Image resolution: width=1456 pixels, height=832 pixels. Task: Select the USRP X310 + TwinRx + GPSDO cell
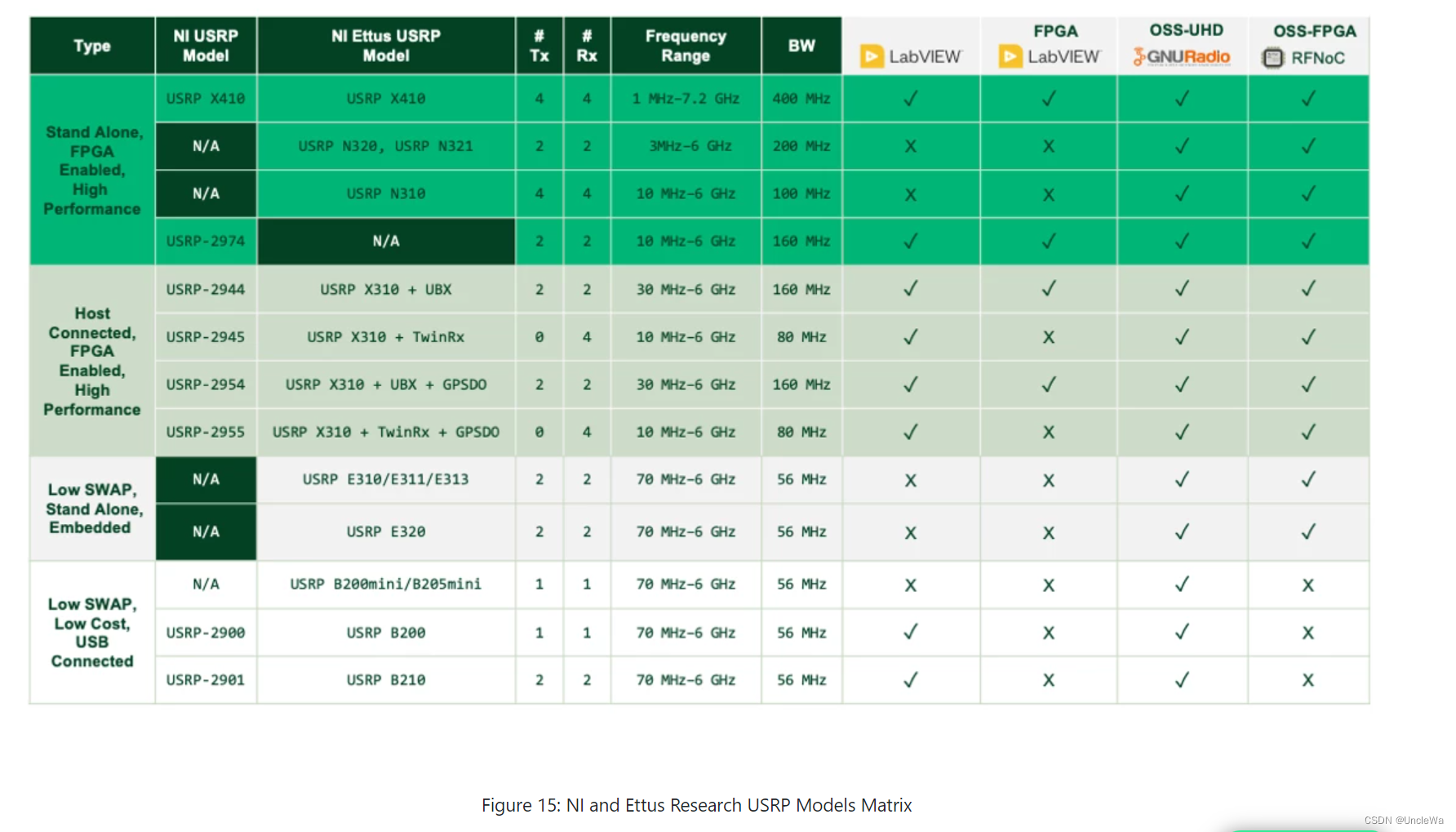385,432
